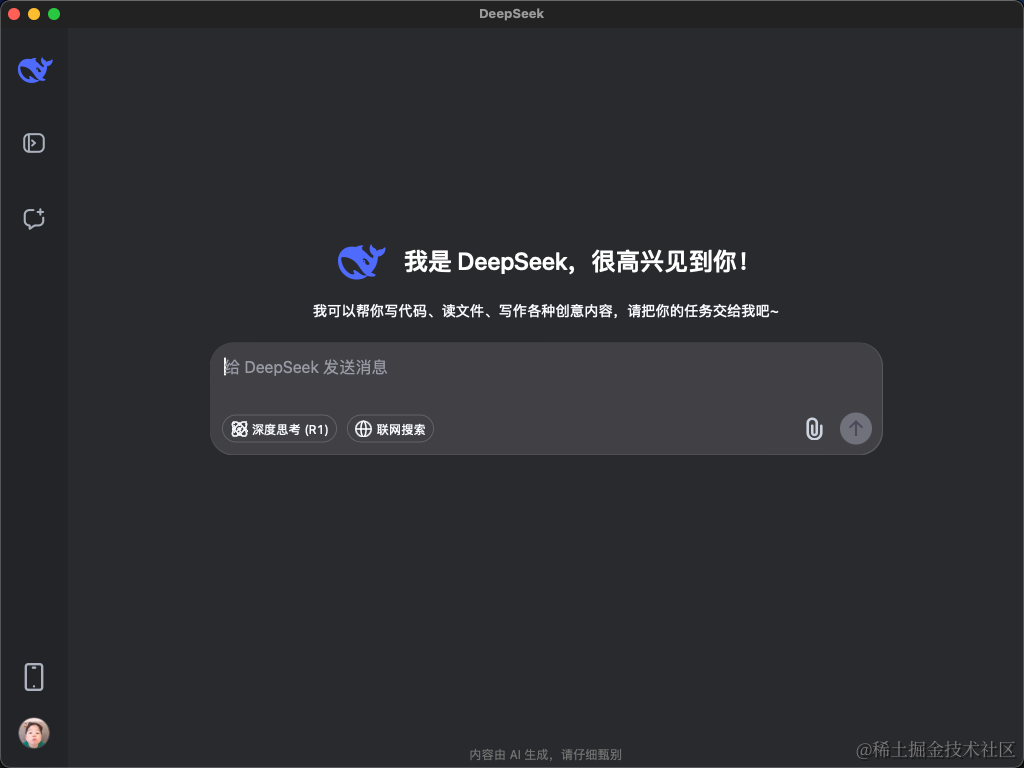The image size is (1024, 768).
Task: Click the large whale logo beside greeting
Action: 361,262
